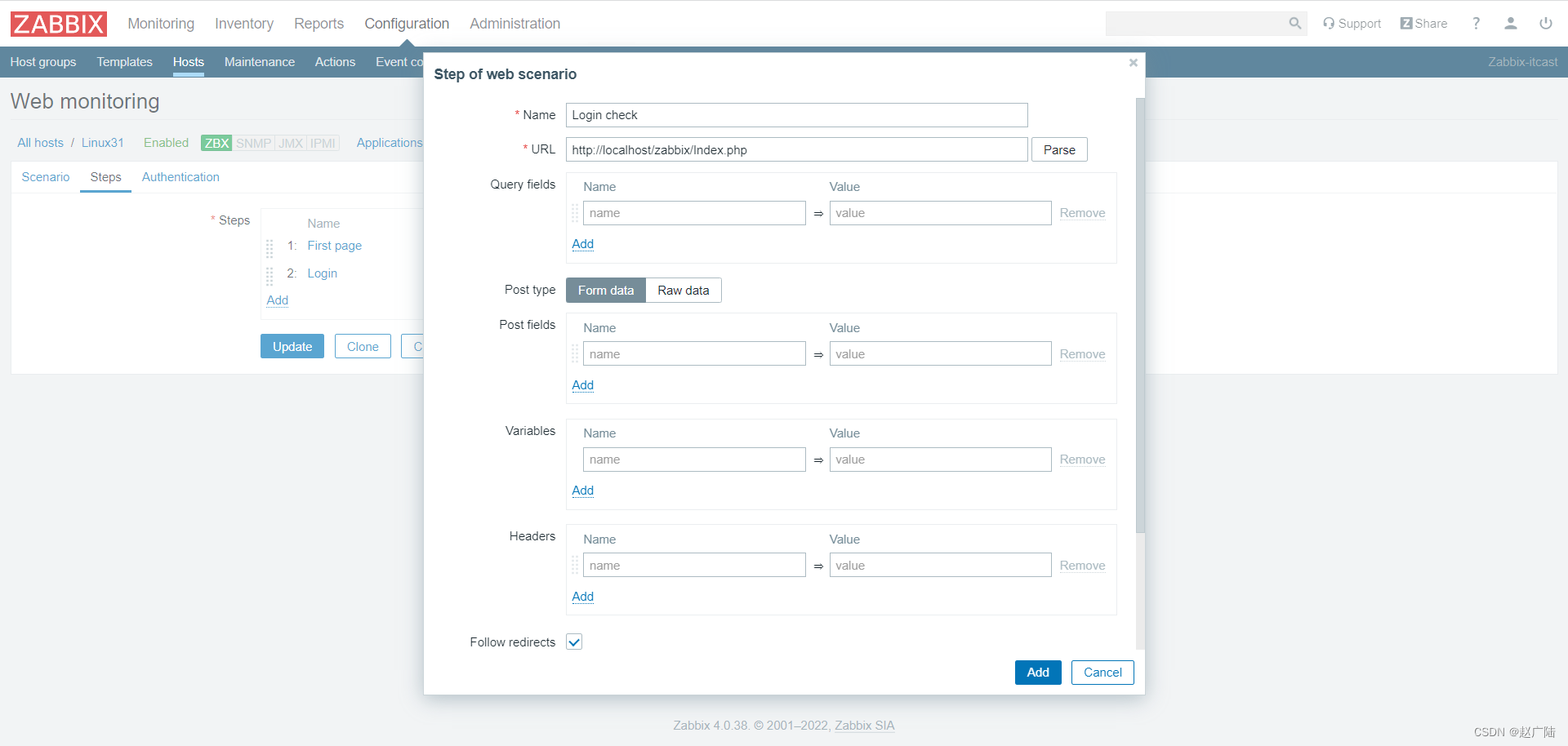
Task: Click JMX availability badge
Action: pyautogui.click(x=291, y=143)
